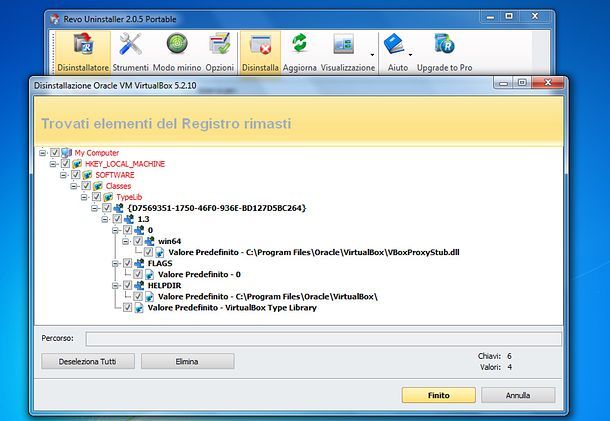The image size is (610, 421).
Task: Select 'Valore Predefinito - VirtualBox Type Library' row
Action: 232,308
